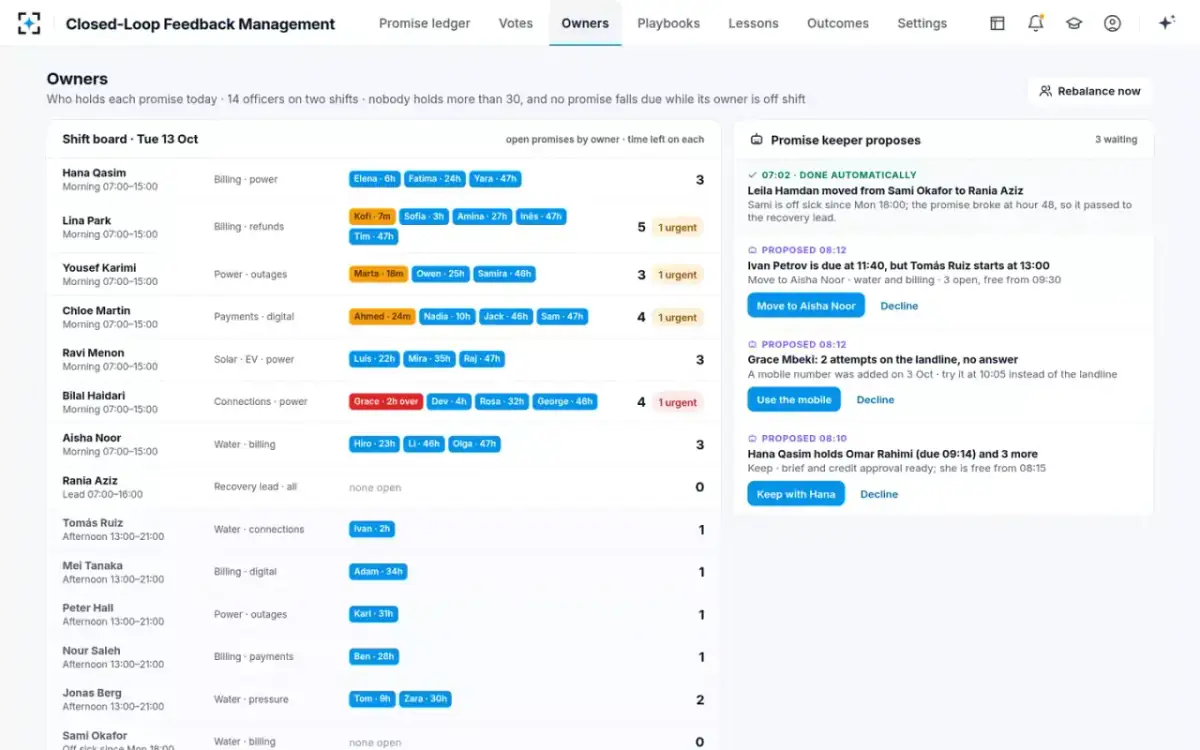Select owner name Mei Tanaka

pyautogui.click(x=92, y=566)
